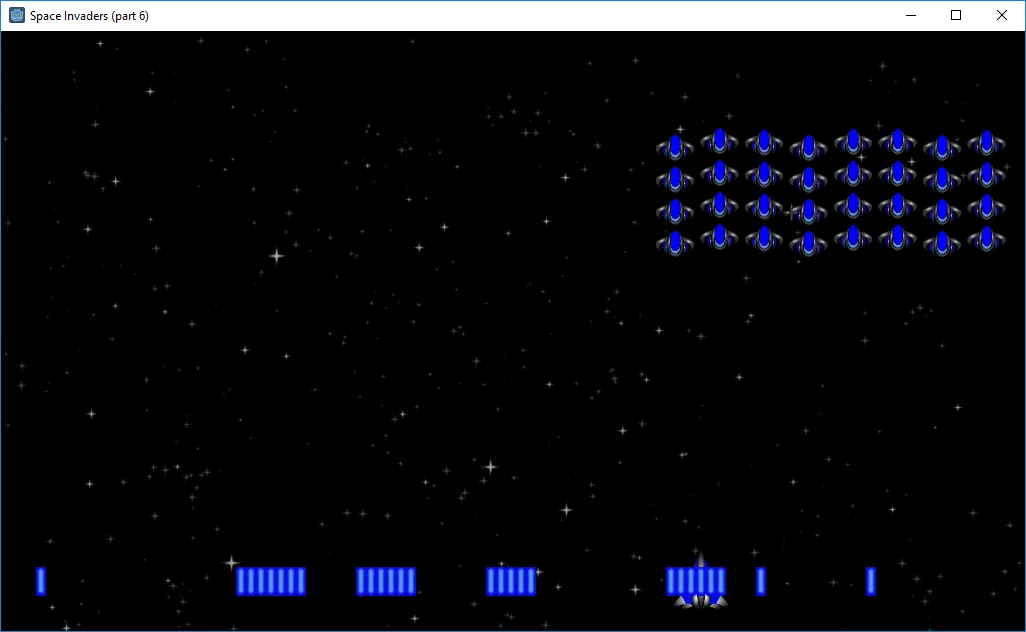Click the top-left alien in the formation
This screenshot has width=1026, height=632.
click(x=675, y=147)
